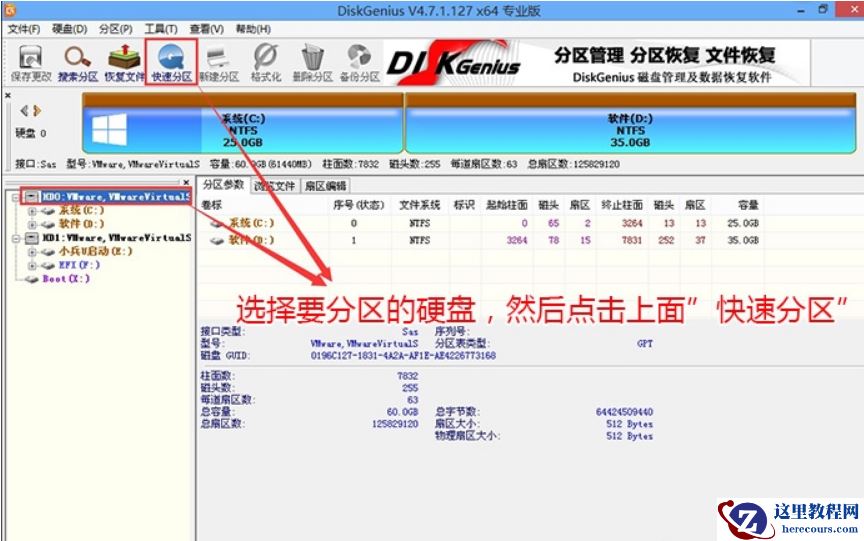Click the disk GUID value
The width and height of the screenshot is (864, 541).
403,356
